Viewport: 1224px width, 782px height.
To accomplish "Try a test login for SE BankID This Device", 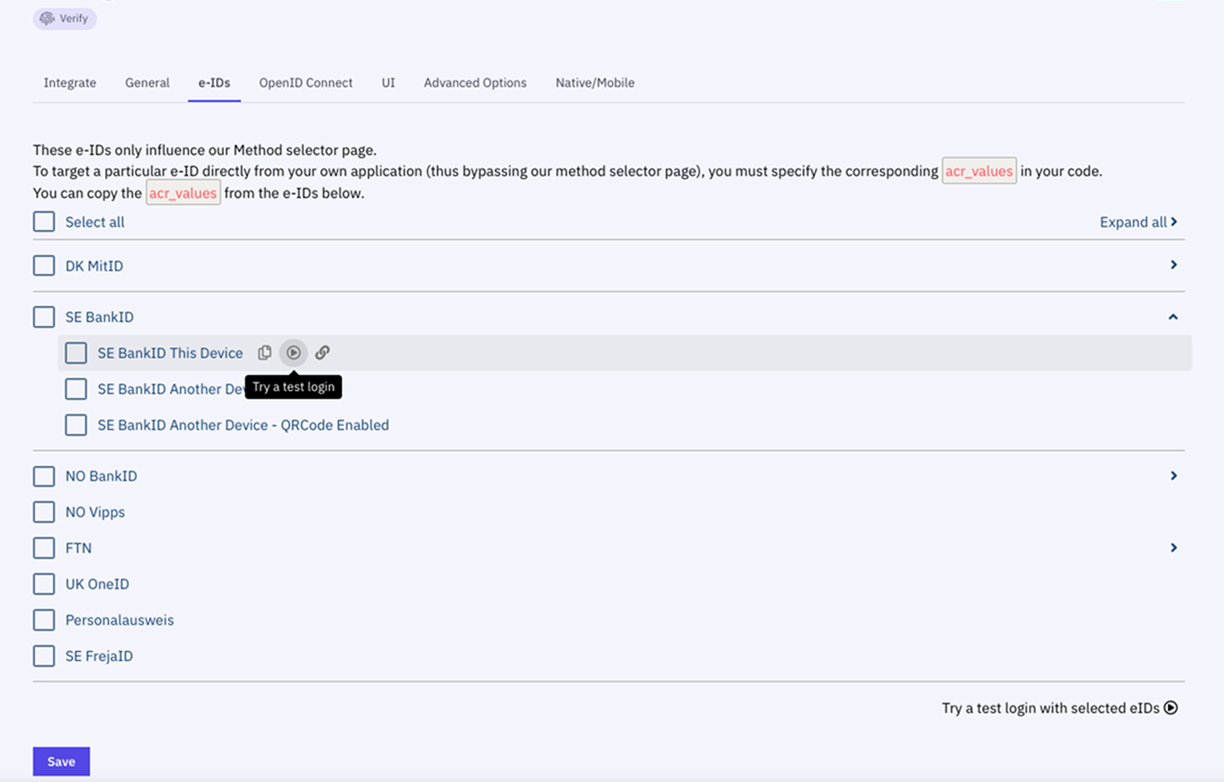I will point(293,352).
